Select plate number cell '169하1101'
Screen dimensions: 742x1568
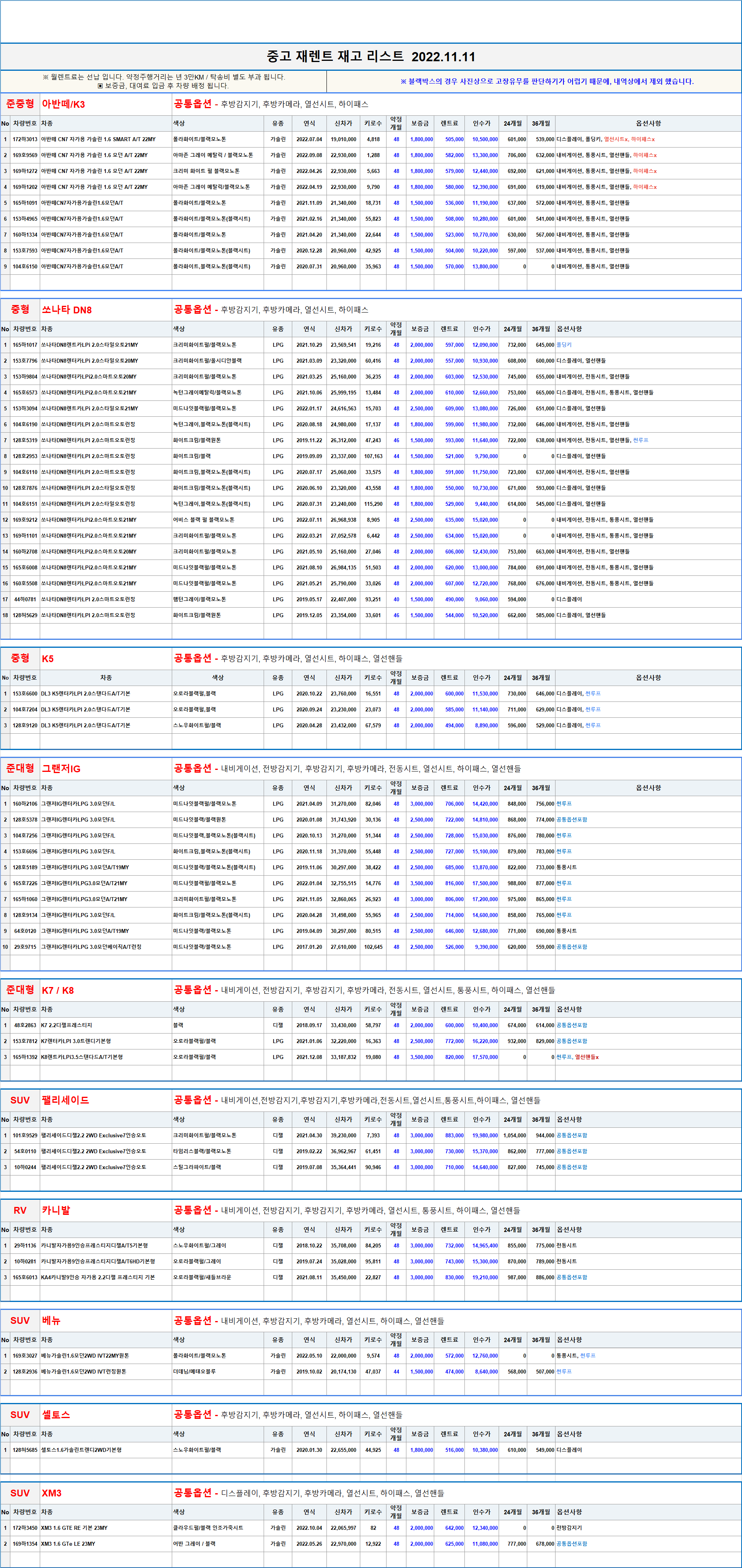pos(25,536)
